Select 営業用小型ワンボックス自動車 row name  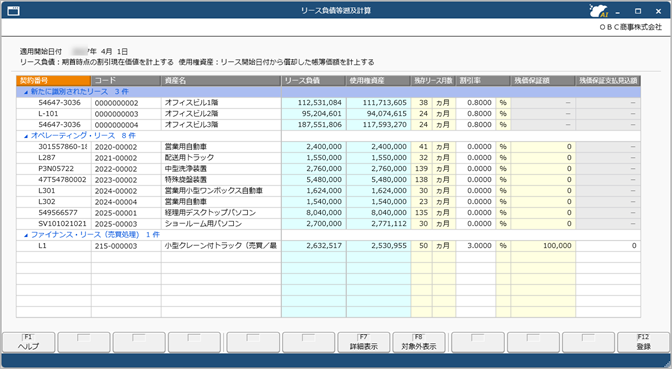click(x=221, y=191)
